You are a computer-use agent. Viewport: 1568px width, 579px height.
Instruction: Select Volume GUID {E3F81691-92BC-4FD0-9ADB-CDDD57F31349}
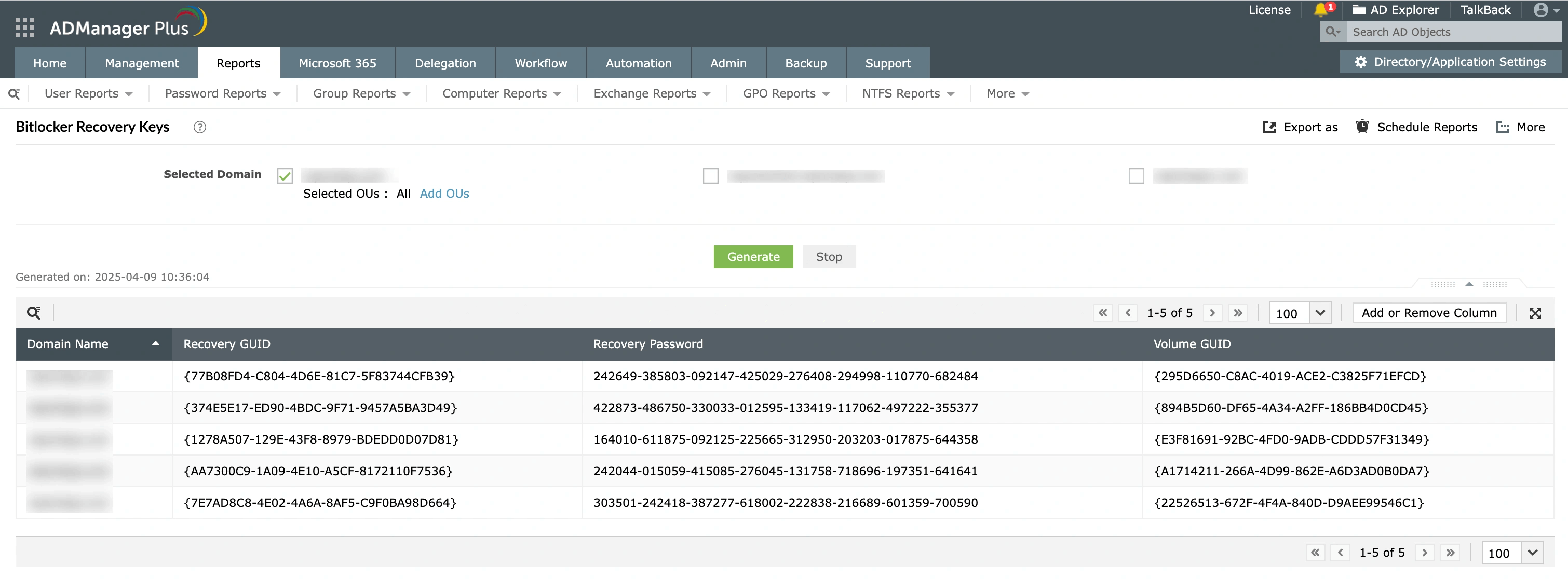(1291, 439)
